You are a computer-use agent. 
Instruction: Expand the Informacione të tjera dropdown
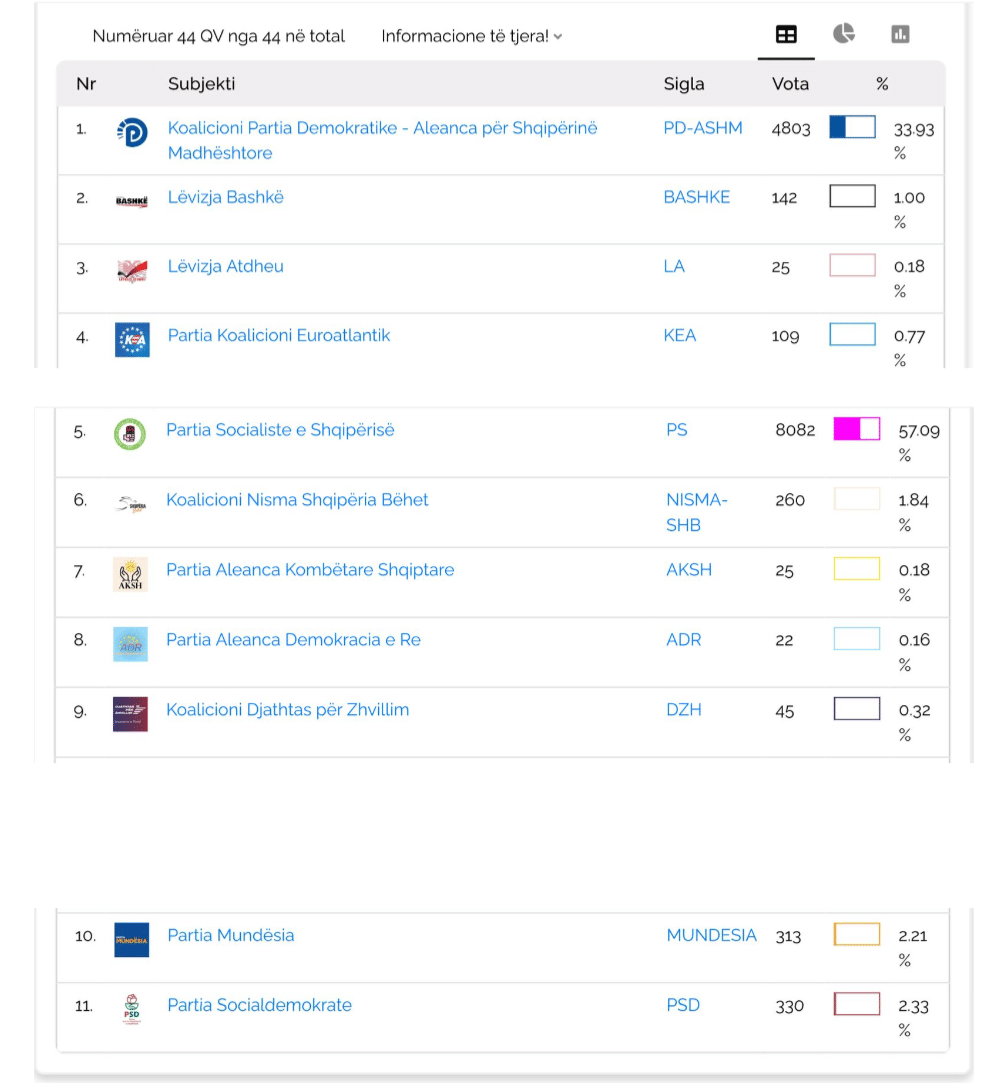coord(472,36)
